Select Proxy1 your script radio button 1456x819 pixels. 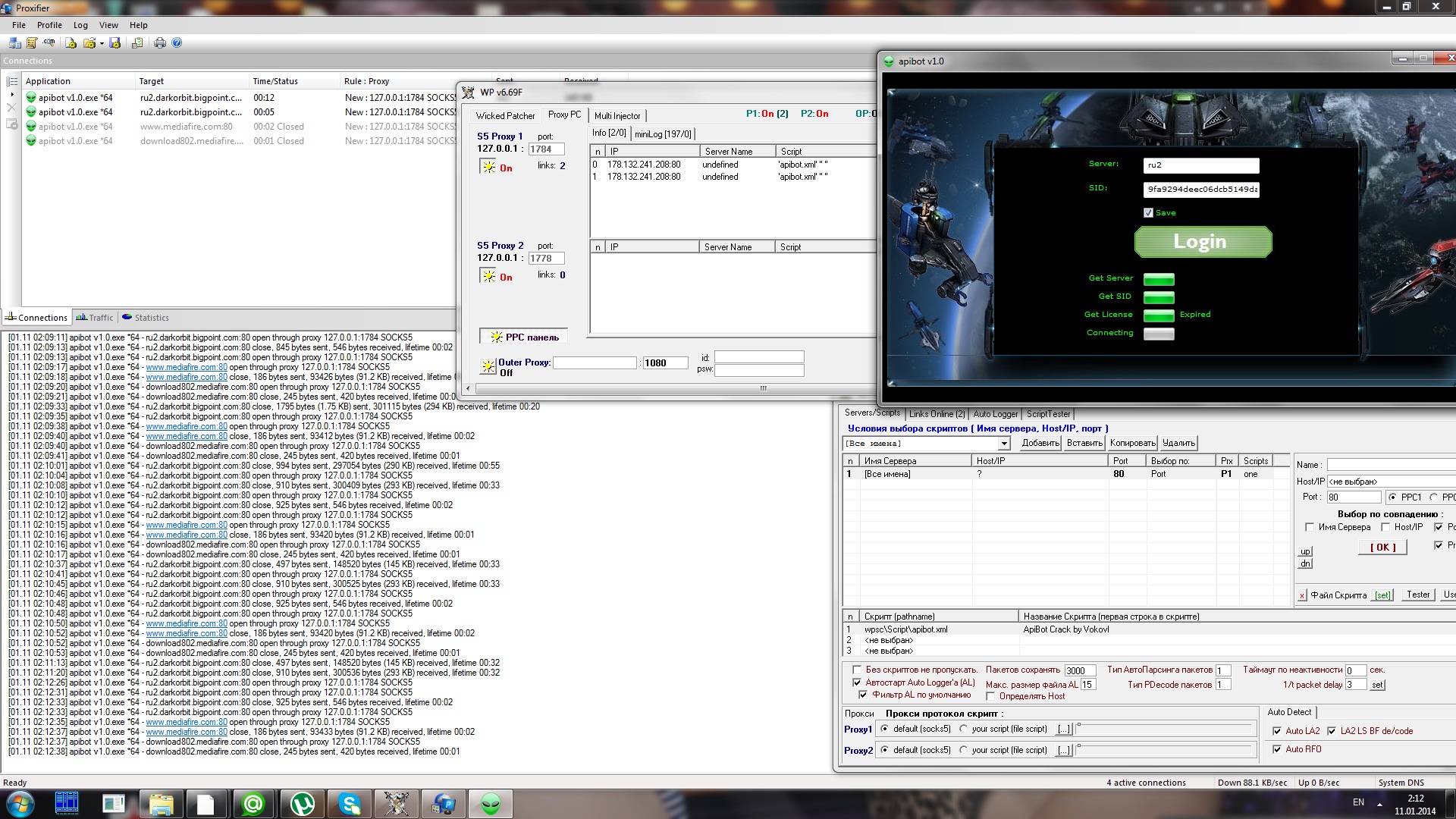(x=964, y=729)
